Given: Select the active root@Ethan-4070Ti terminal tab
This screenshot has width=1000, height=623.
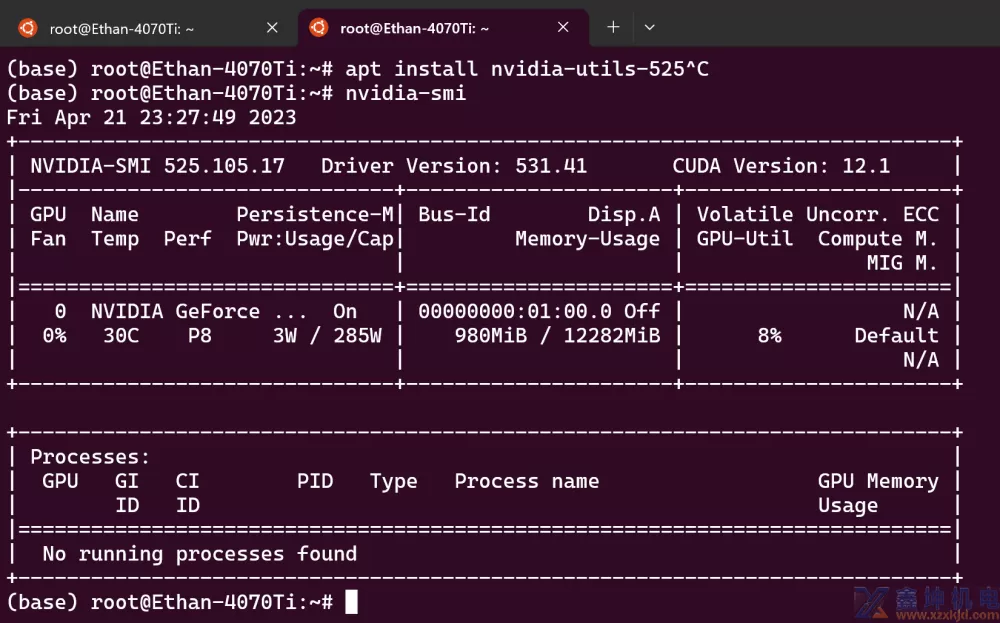Looking at the screenshot, I should click(x=443, y=28).
